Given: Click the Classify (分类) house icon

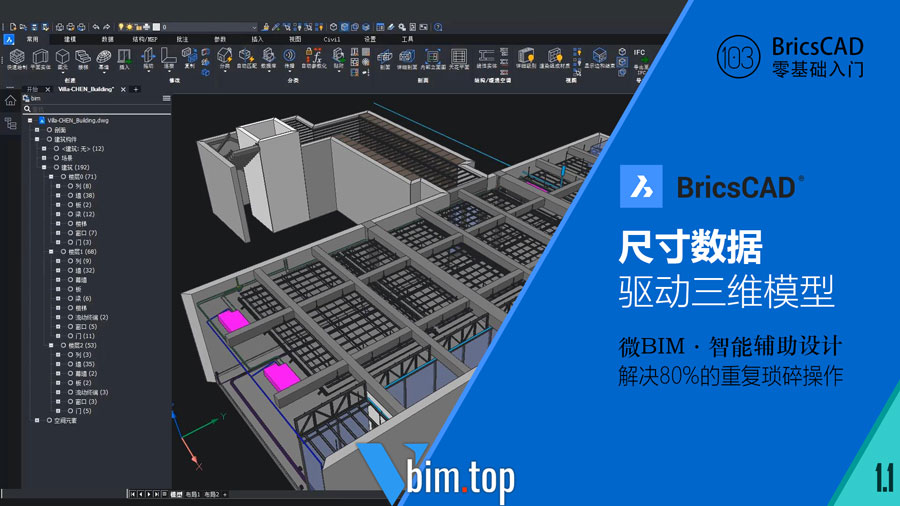Looking at the screenshot, I should tap(224, 56).
